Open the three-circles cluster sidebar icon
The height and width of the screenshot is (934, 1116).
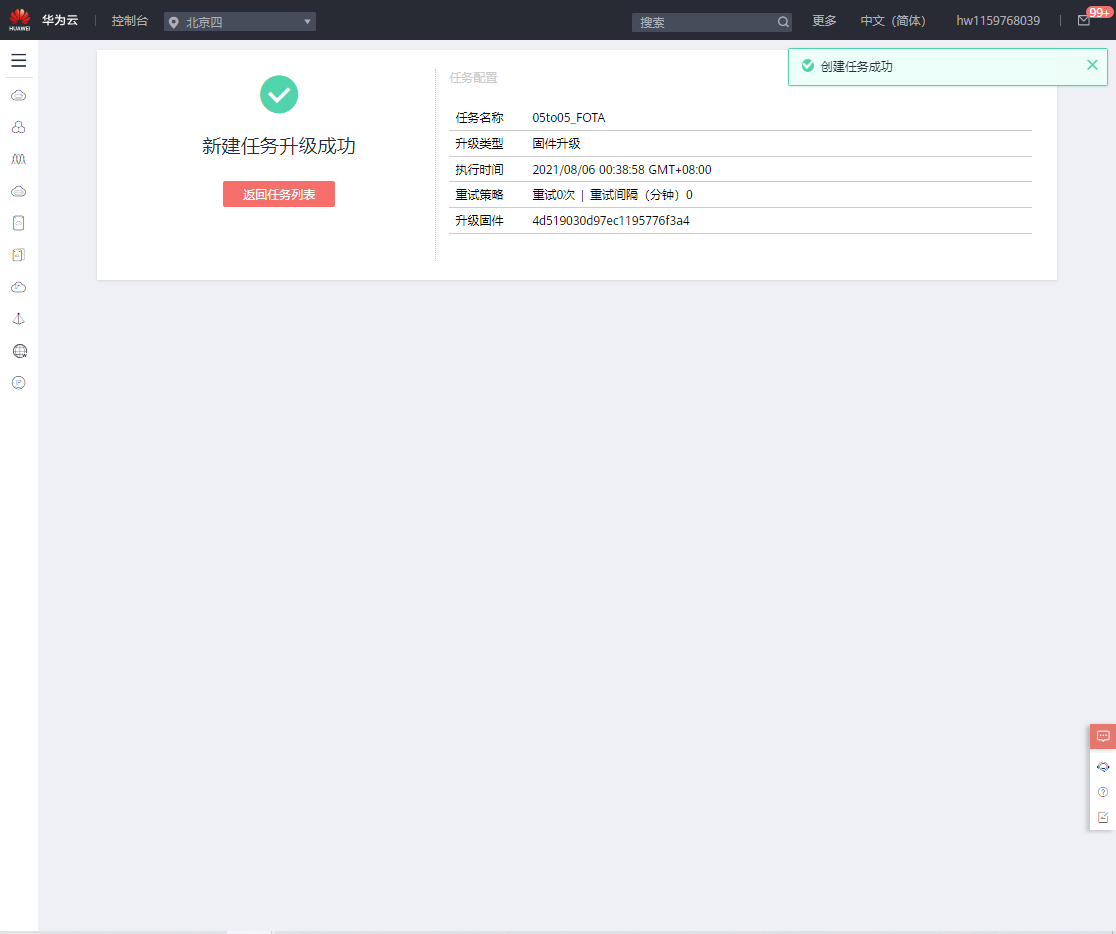click(19, 127)
